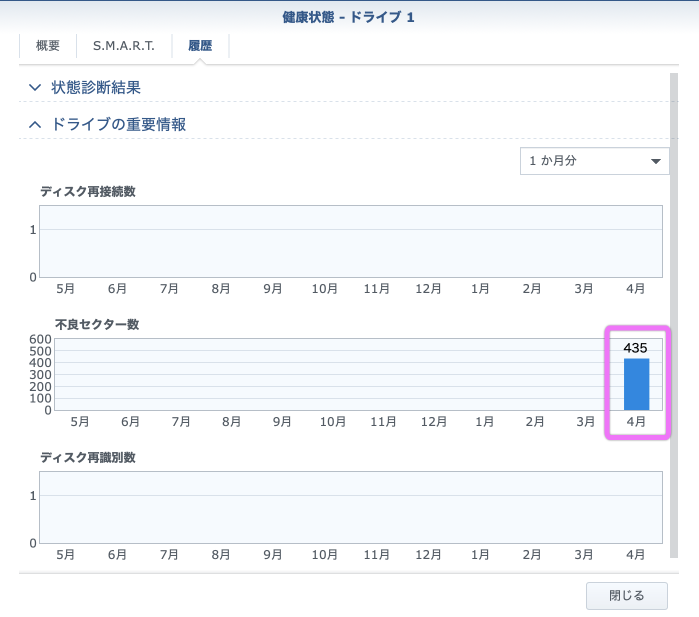Click the 5月 label under ディスク再接続数 chart
Image resolution: width=699 pixels, height=617 pixels.
coord(66,288)
